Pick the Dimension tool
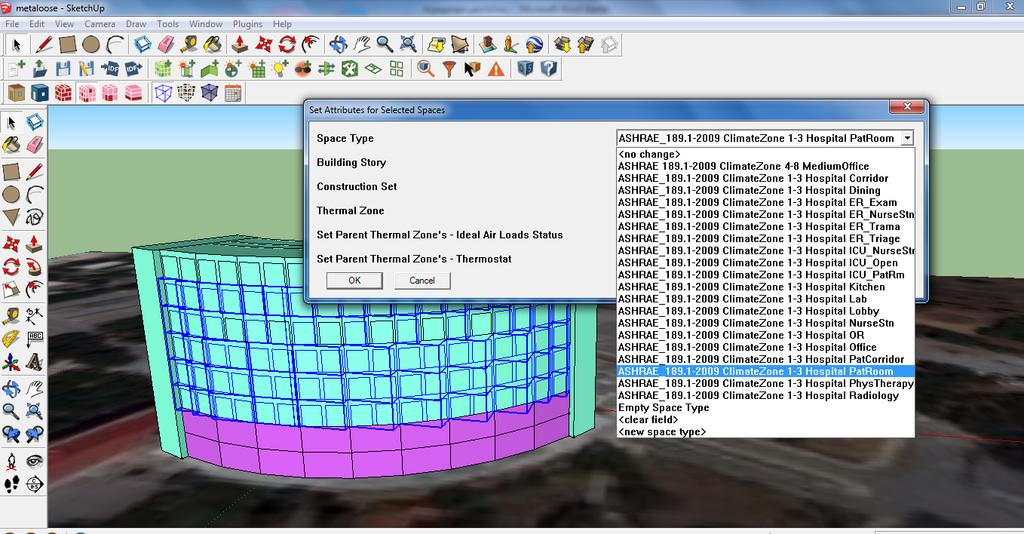This screenshot has width=1024, height=534. pyautogui.click(x=35, y=317)
